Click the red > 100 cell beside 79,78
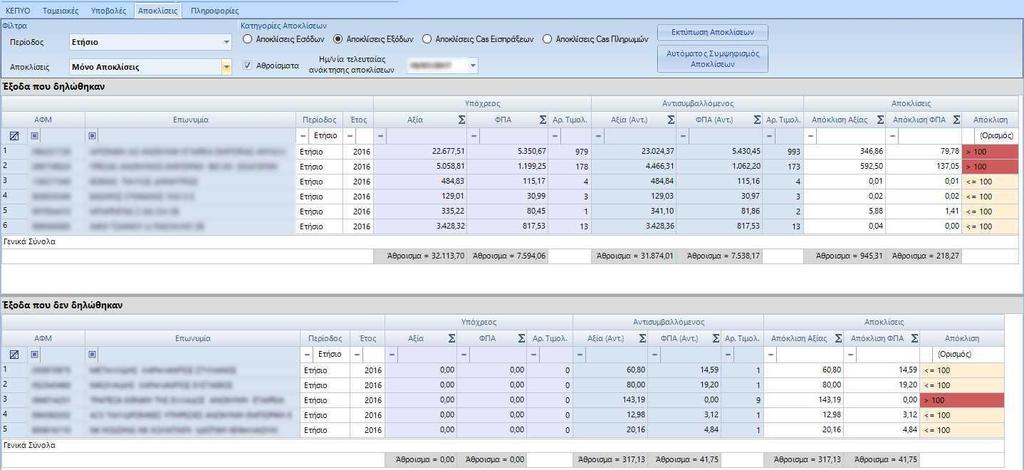The width and height of the screenshot is (1024, 470). click(991, 151)
